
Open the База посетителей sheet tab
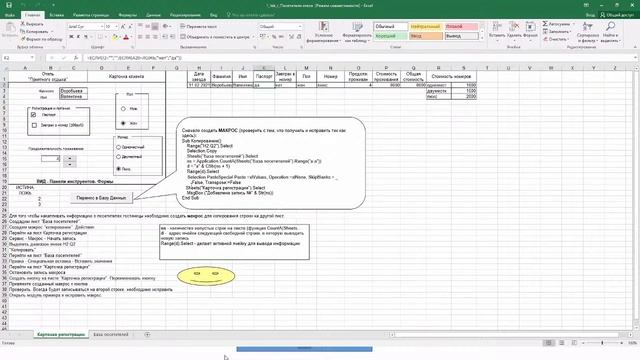tap(111, 334)
